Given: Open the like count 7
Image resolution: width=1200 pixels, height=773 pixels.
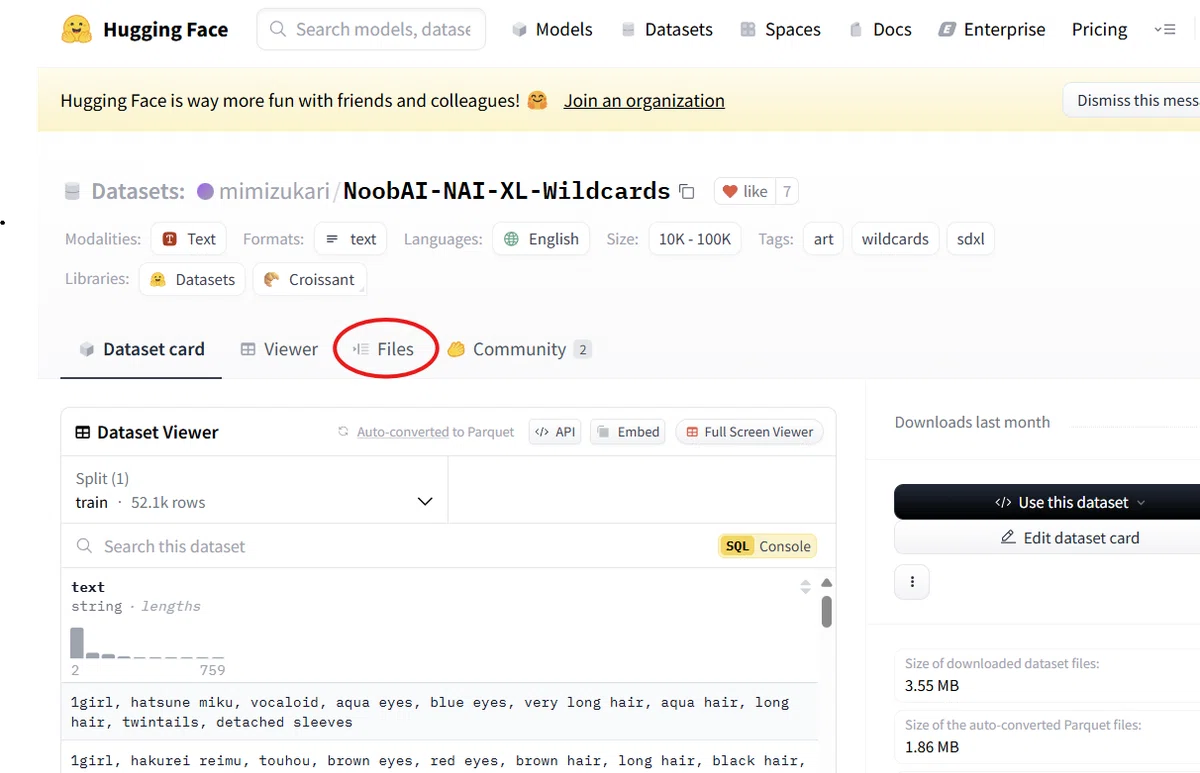Looking at the screenshot, I should (787, 191).
